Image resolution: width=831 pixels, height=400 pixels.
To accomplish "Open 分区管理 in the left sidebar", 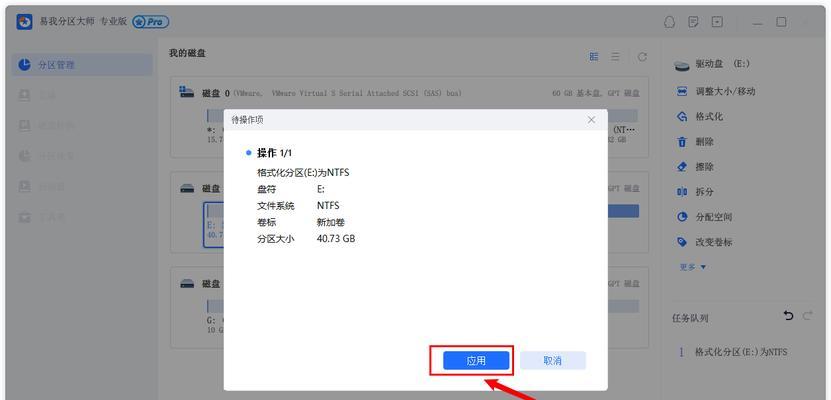I will point(82,65).
